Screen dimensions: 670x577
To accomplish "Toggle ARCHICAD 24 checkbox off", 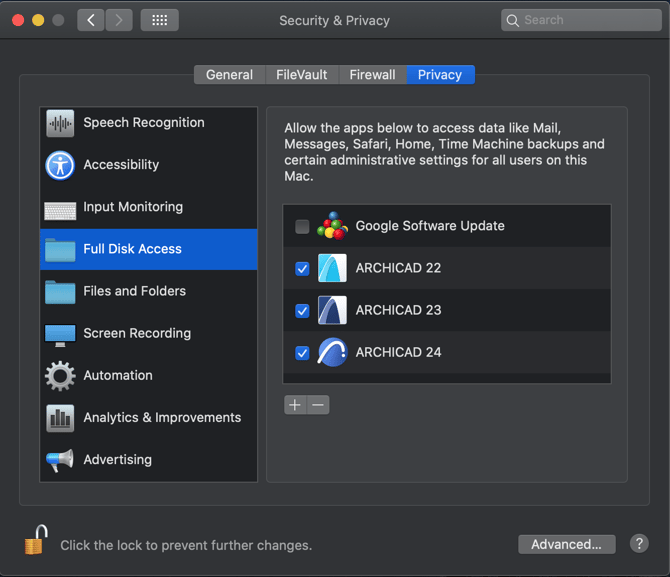I will point(302,353).
